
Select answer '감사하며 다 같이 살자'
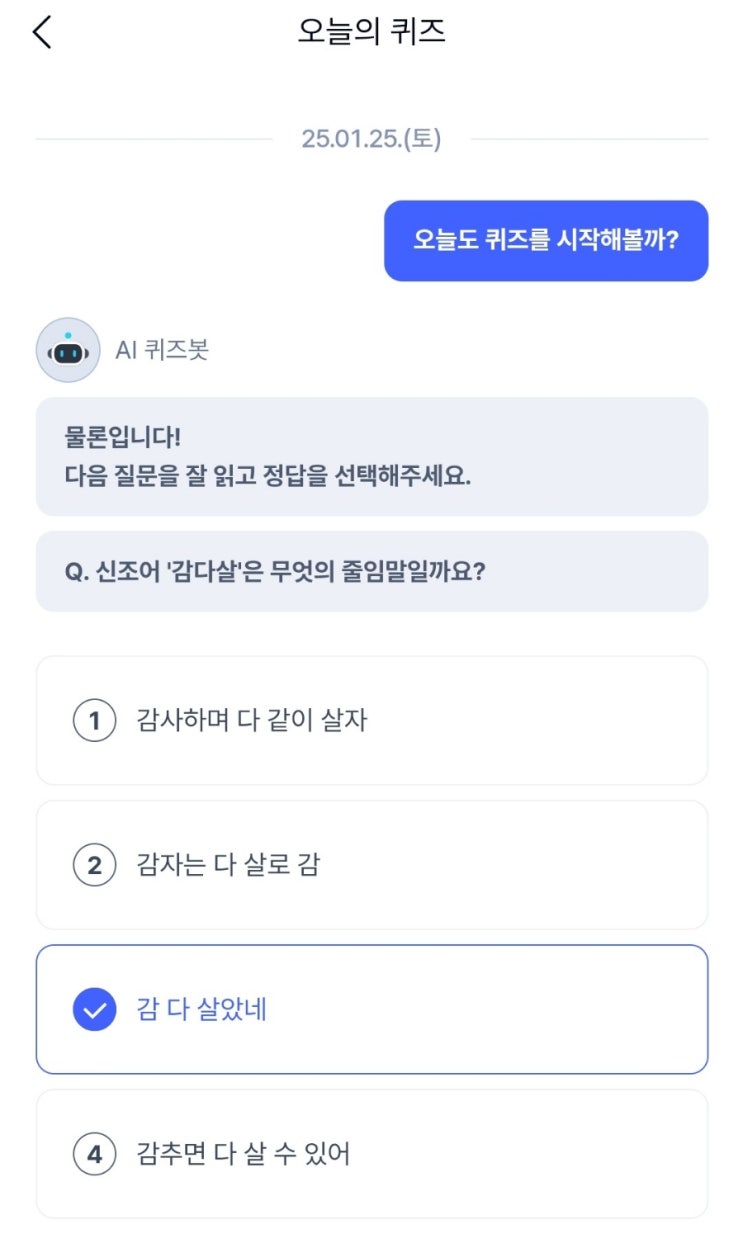pos(252,721)
